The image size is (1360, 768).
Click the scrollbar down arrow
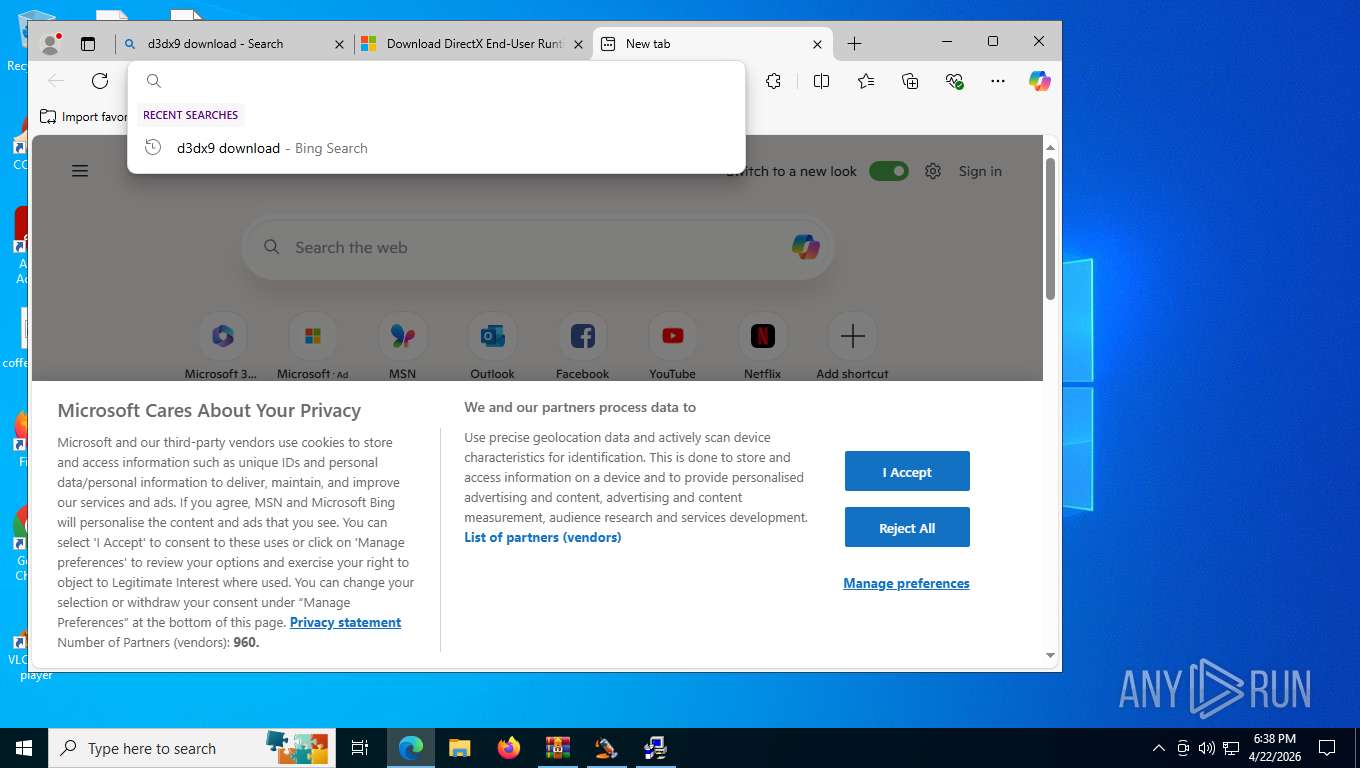pyautogui.click(x=1050, y=656)
